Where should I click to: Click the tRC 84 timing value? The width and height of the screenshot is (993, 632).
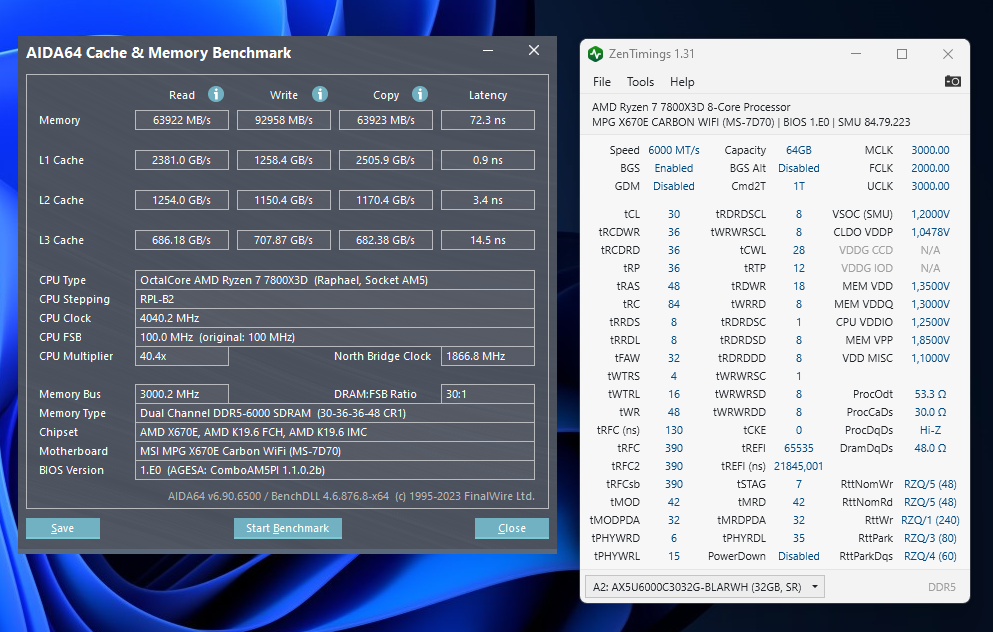tap(674, 304)
